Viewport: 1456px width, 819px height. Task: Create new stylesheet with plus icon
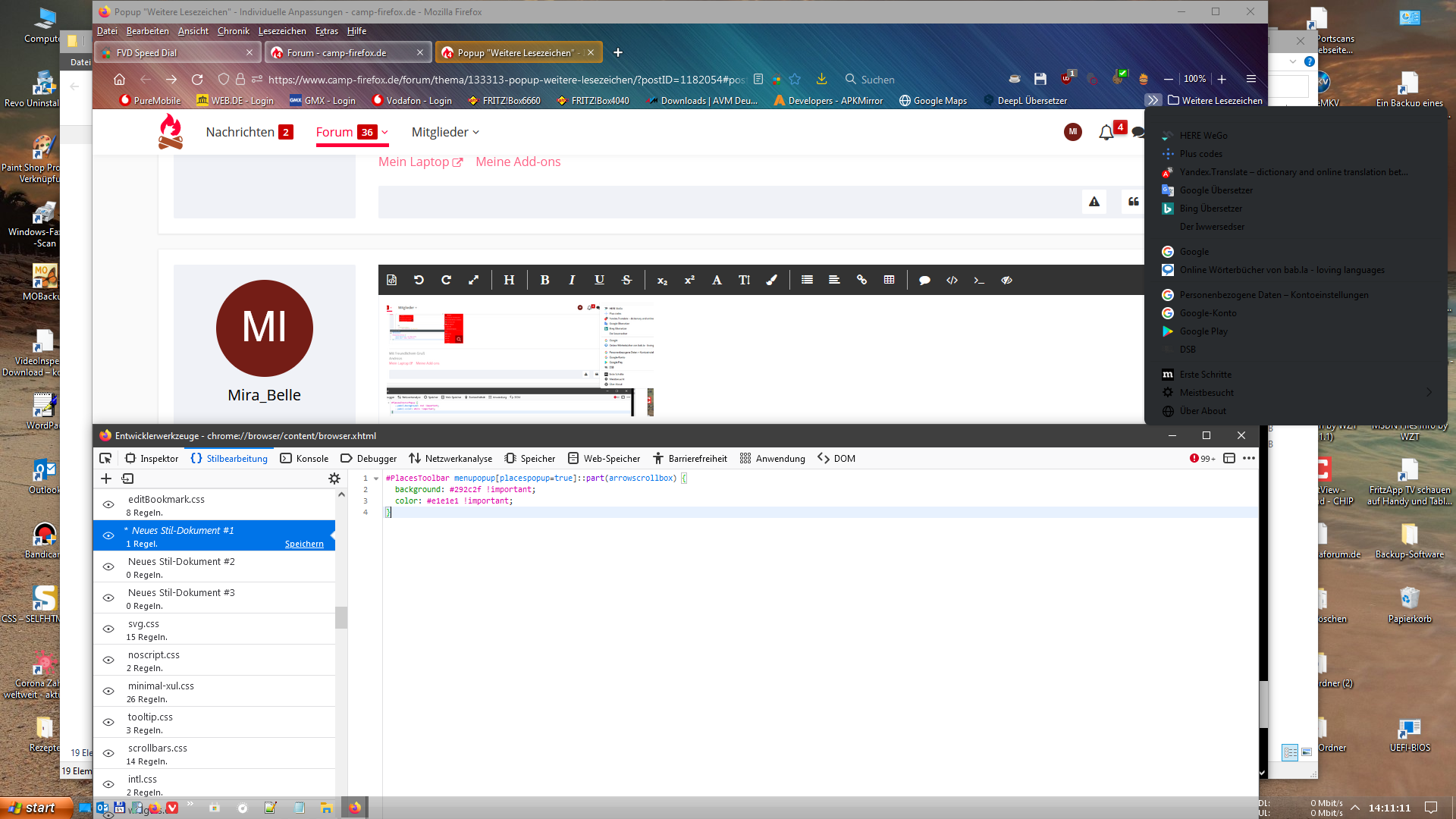pyautogui.click(x=106, y=479)
